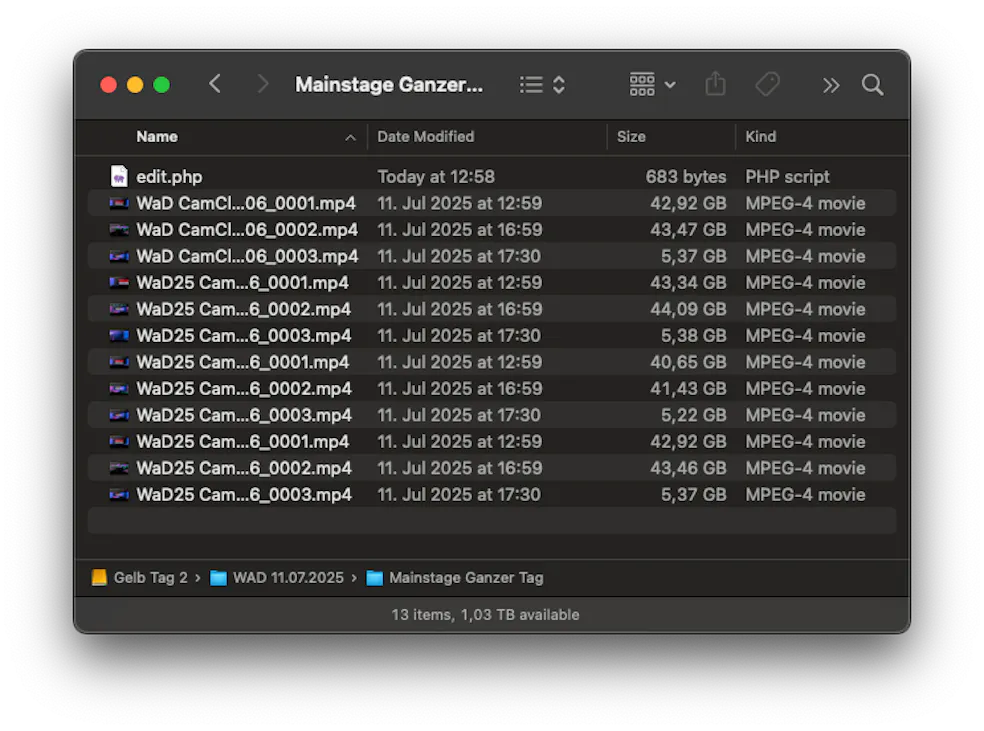Viewport: 984px width, 731px height.
Task: Click file name WaD CamCl...06_0003.mp4
Action: (247, 256)
